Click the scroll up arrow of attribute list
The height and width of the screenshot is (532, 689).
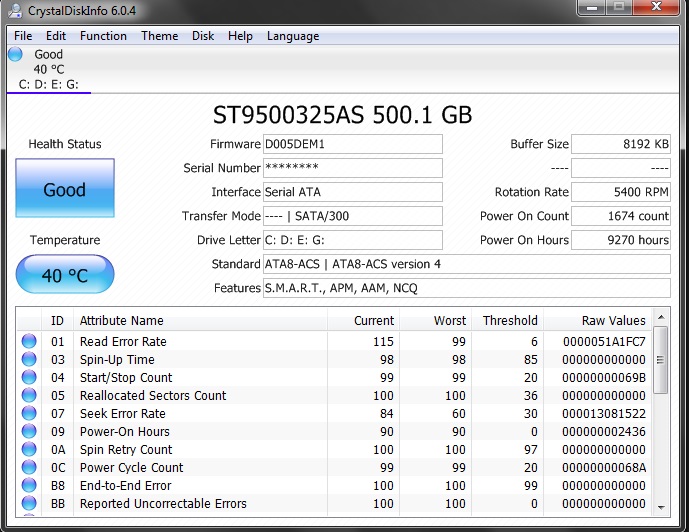(x=661, y=316)
